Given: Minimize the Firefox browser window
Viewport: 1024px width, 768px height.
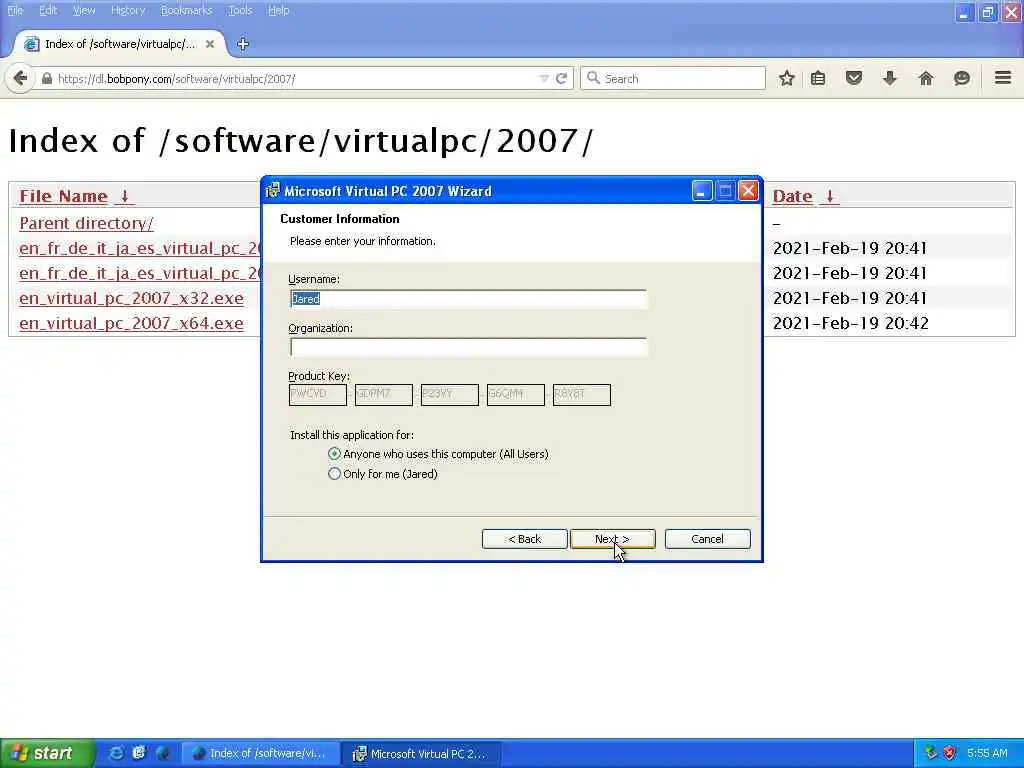Looking at the screenshot, I should [x=964, y=12].
